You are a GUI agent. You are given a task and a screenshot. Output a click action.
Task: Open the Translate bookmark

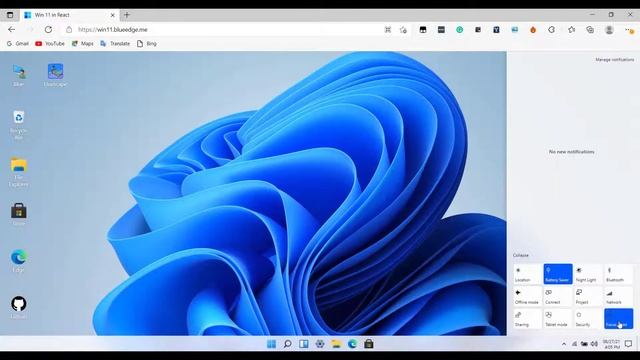[x=115, y=43]
